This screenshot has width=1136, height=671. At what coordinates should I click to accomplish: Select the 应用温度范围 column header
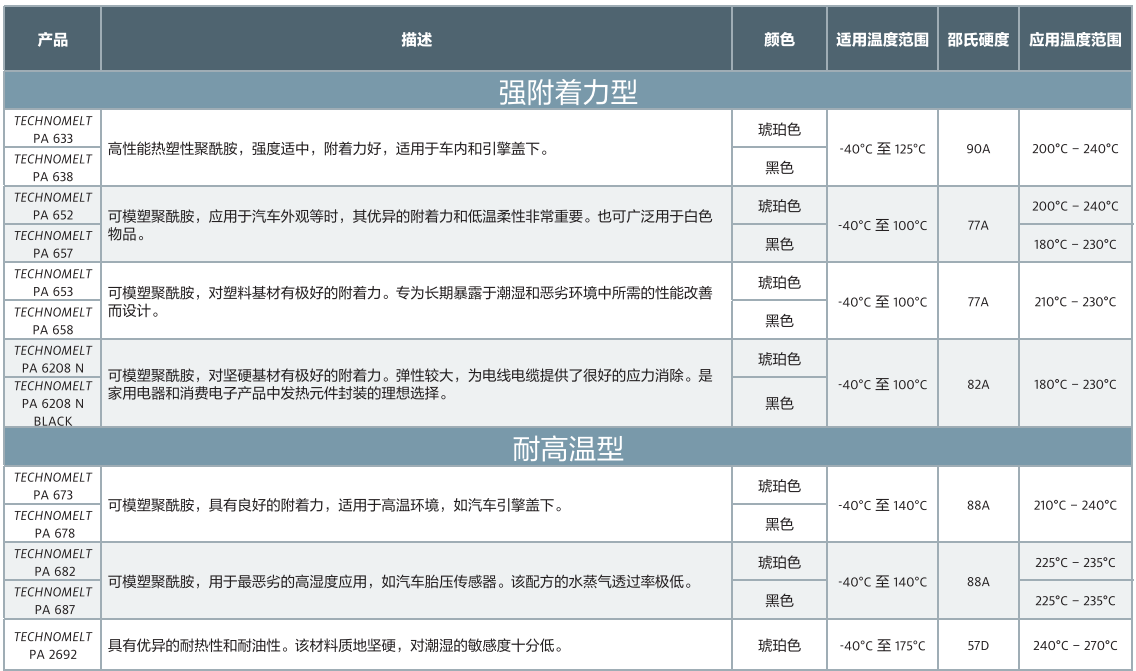1075,39
